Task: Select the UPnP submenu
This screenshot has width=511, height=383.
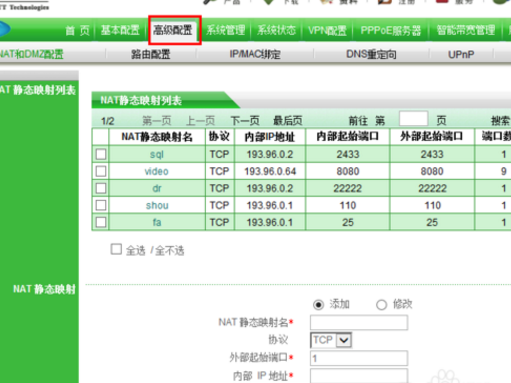Action: coord(461,54)
